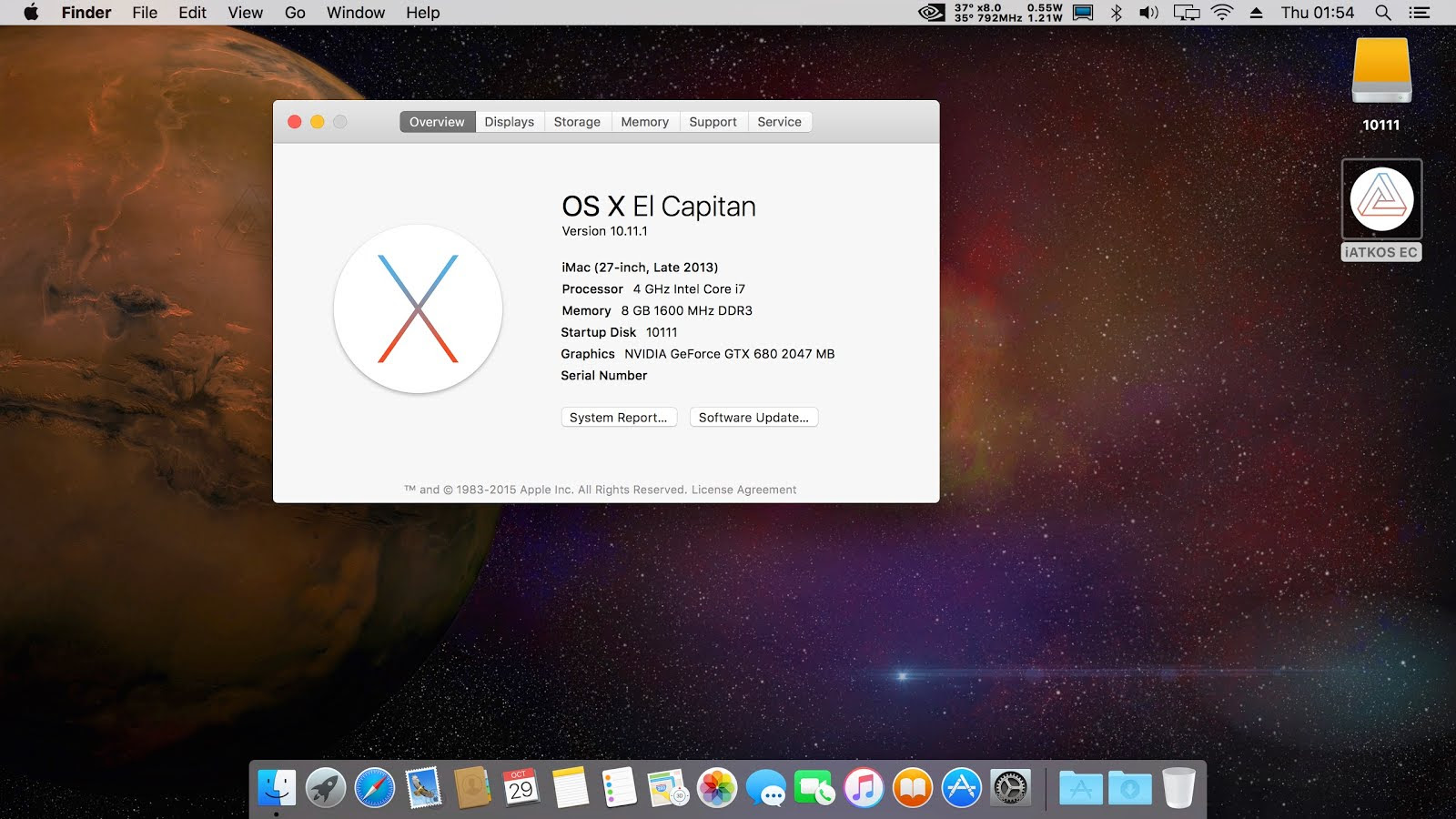Open the Window menu
1456x819 pixels.
pyautogui.click(x=356, y=13)
